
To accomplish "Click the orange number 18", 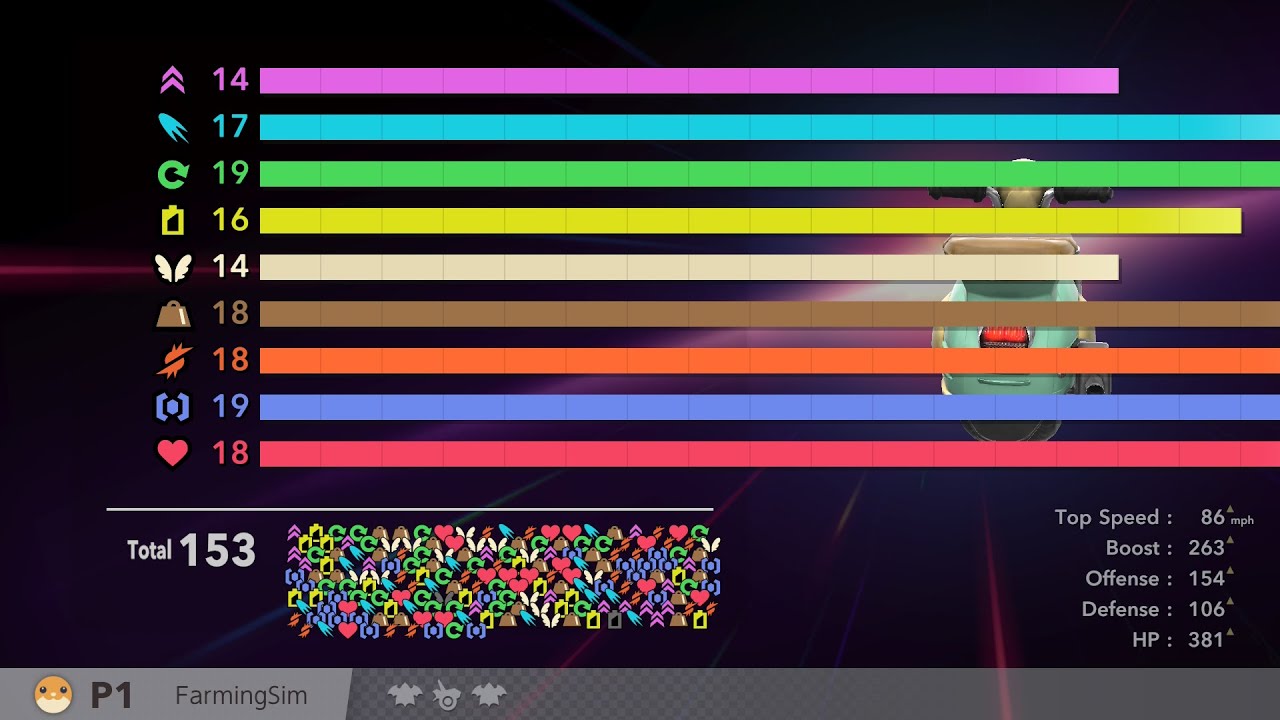I will tap(230, 360).
